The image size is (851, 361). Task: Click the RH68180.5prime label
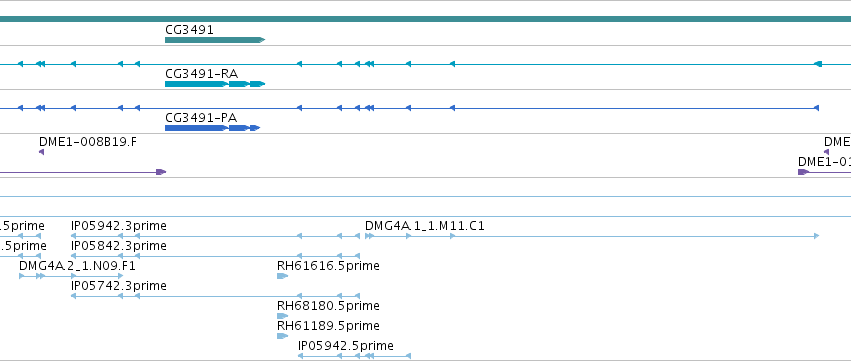(x=328, y=305)
